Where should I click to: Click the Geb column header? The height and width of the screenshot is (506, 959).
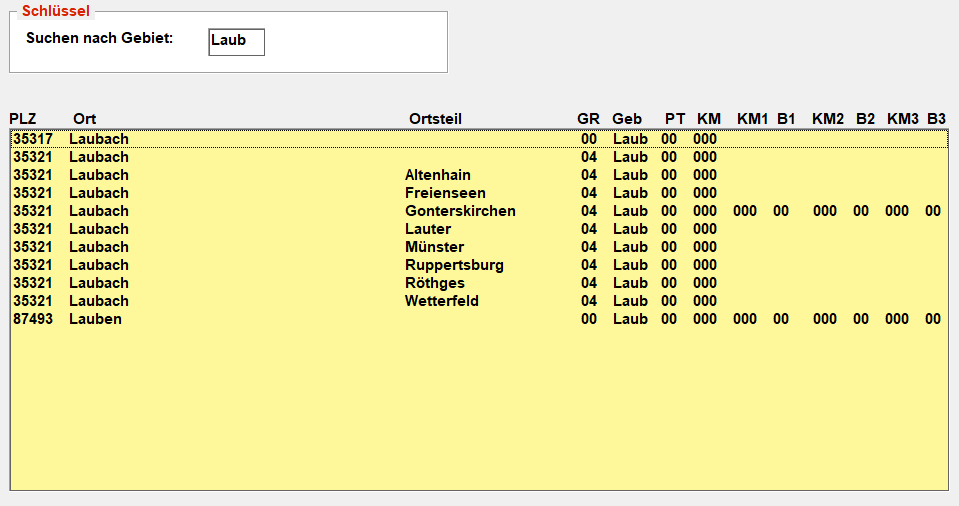tap(627, 119)
